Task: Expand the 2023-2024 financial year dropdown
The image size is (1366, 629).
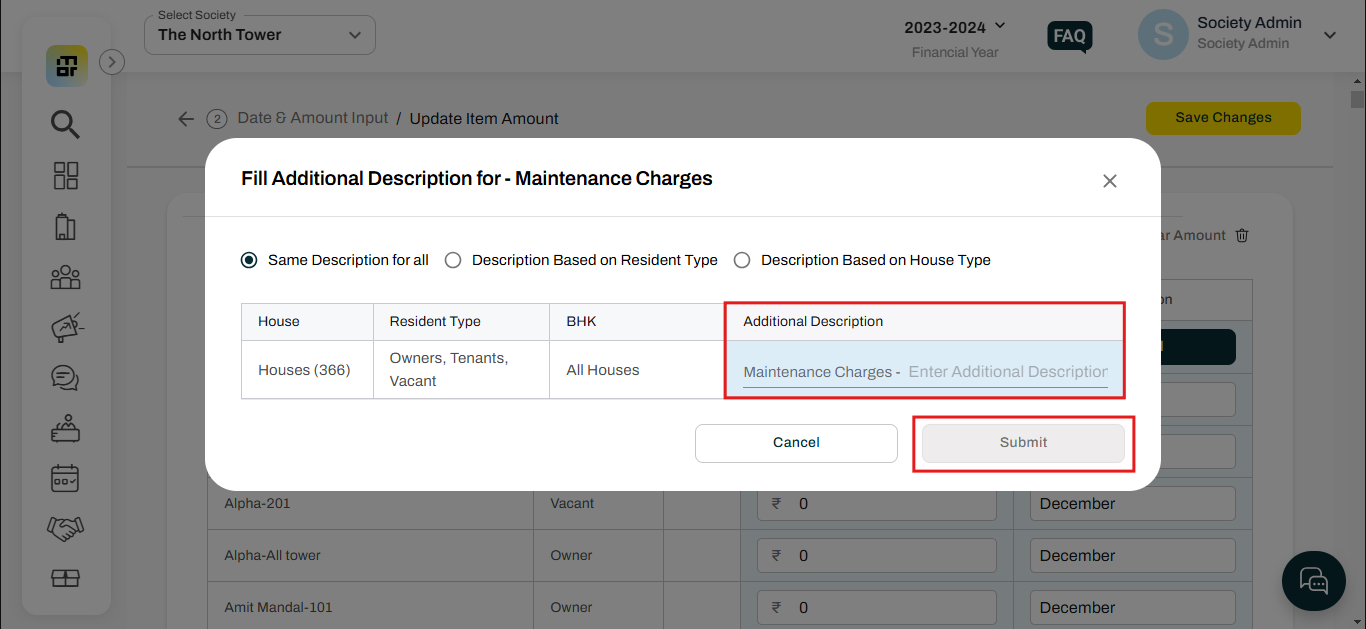Action: click(955, 27)
